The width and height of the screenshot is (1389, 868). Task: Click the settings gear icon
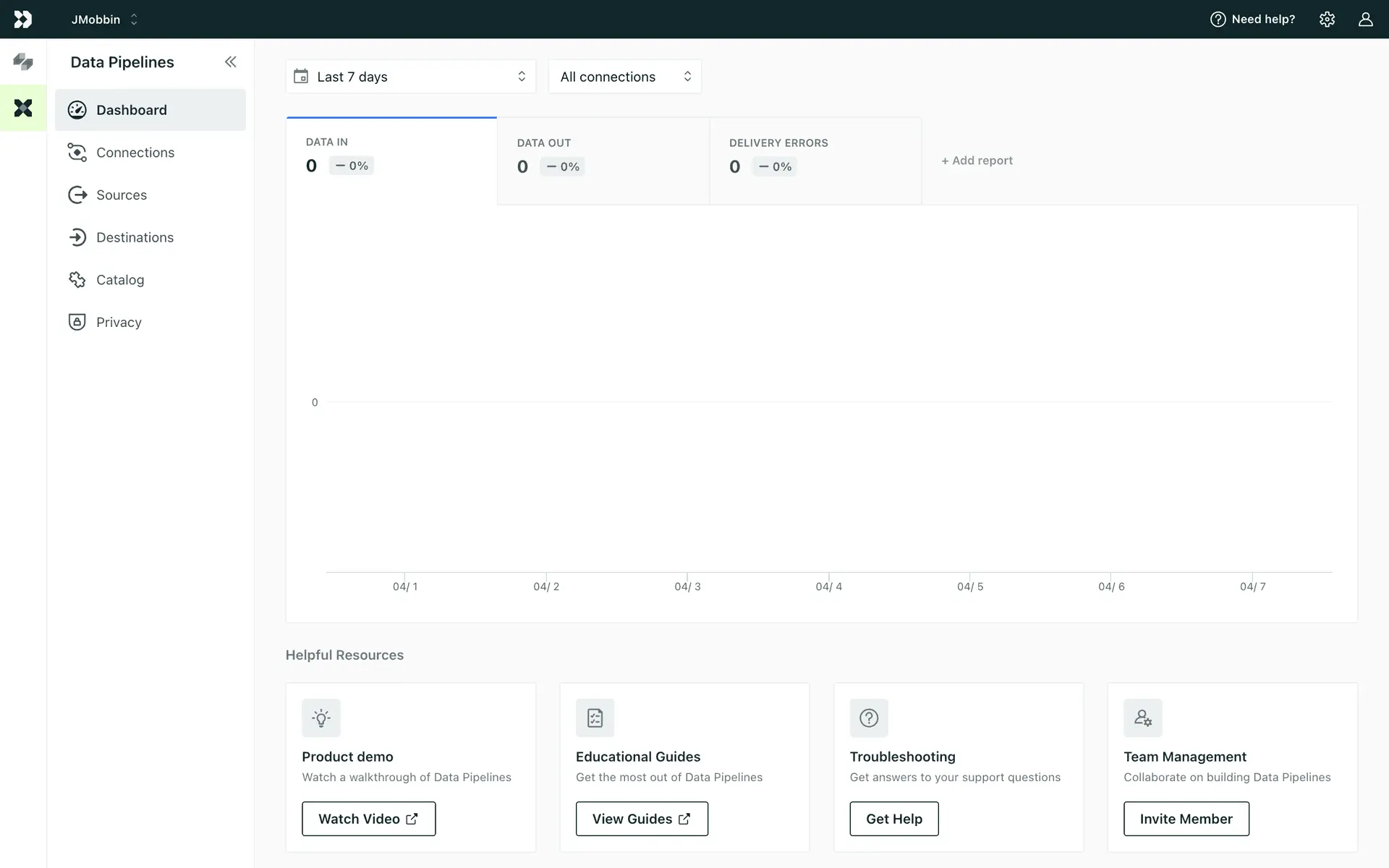(x=1327, y=20)
